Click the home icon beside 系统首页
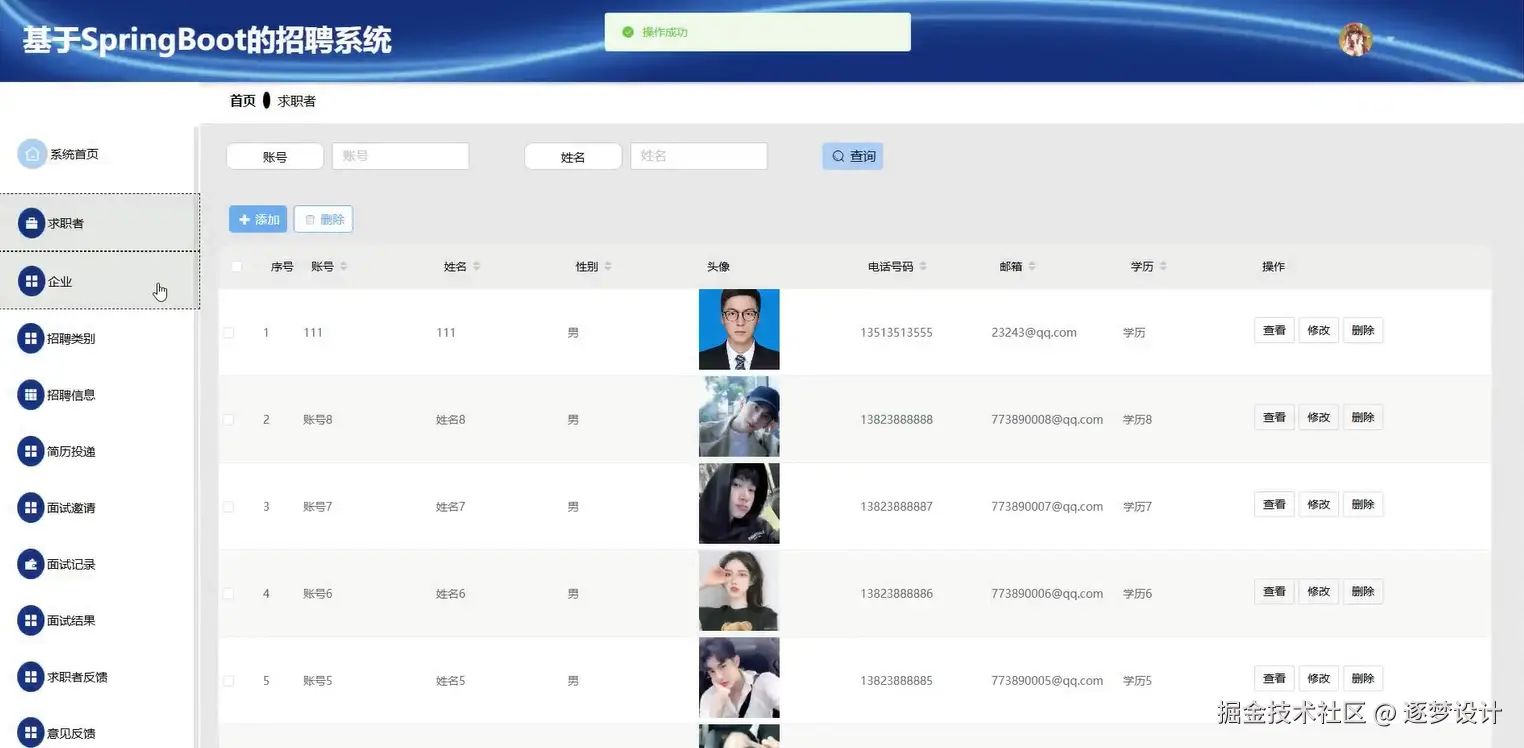 pos(32,154)
